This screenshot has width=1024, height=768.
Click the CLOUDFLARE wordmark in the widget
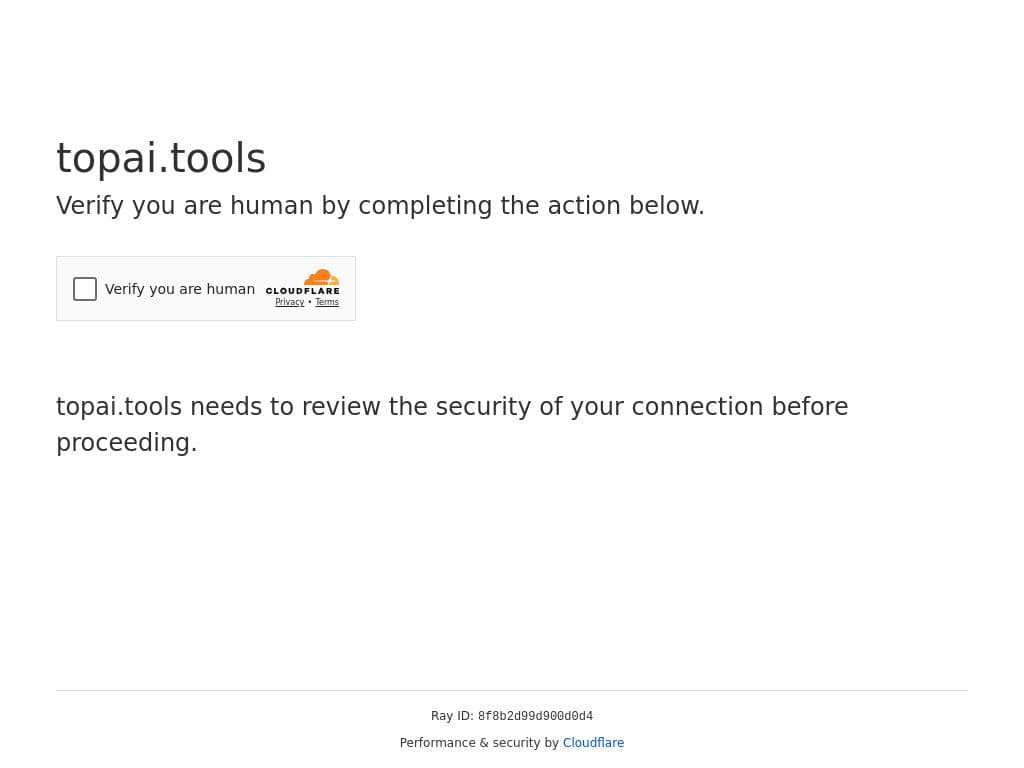point(302,291)
